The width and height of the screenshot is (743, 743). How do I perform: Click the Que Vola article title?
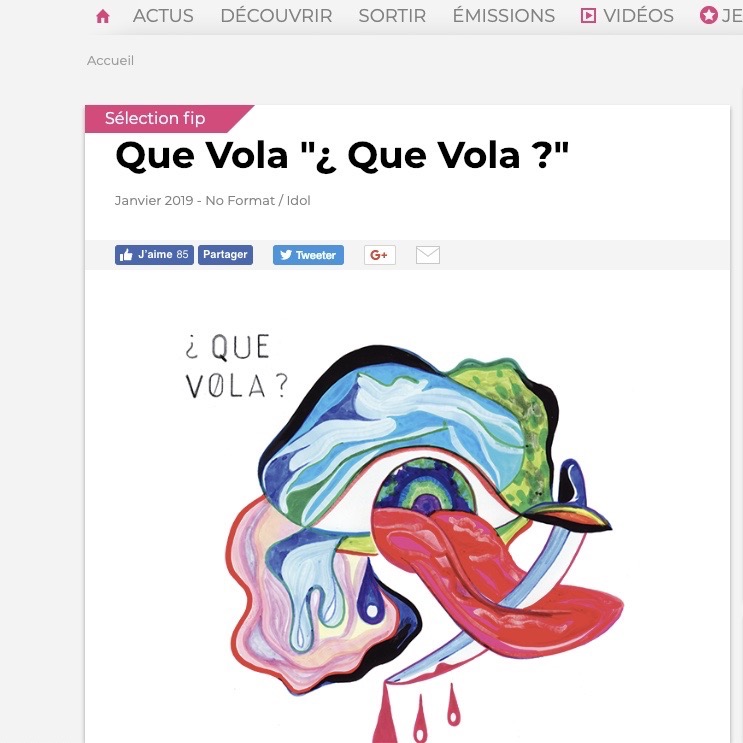click(342, 155)
